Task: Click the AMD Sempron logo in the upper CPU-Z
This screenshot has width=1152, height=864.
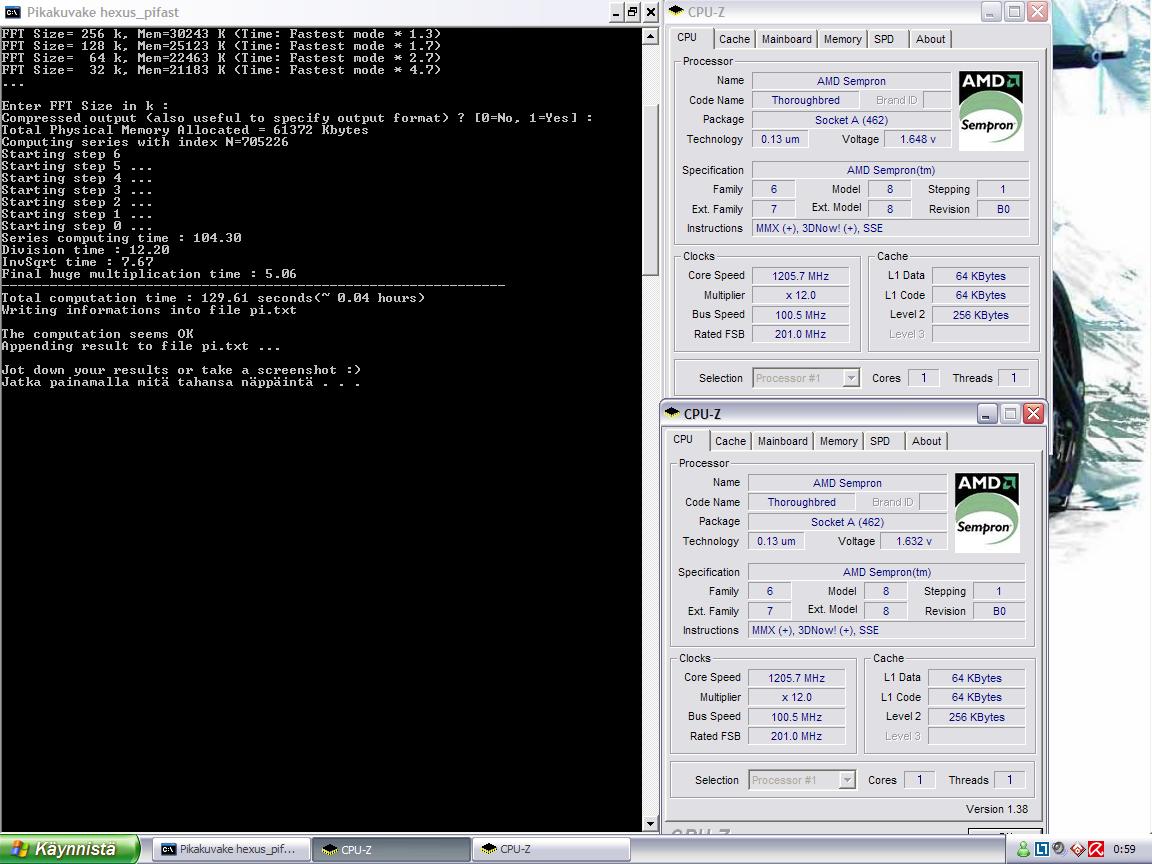Action: [990, 110]
